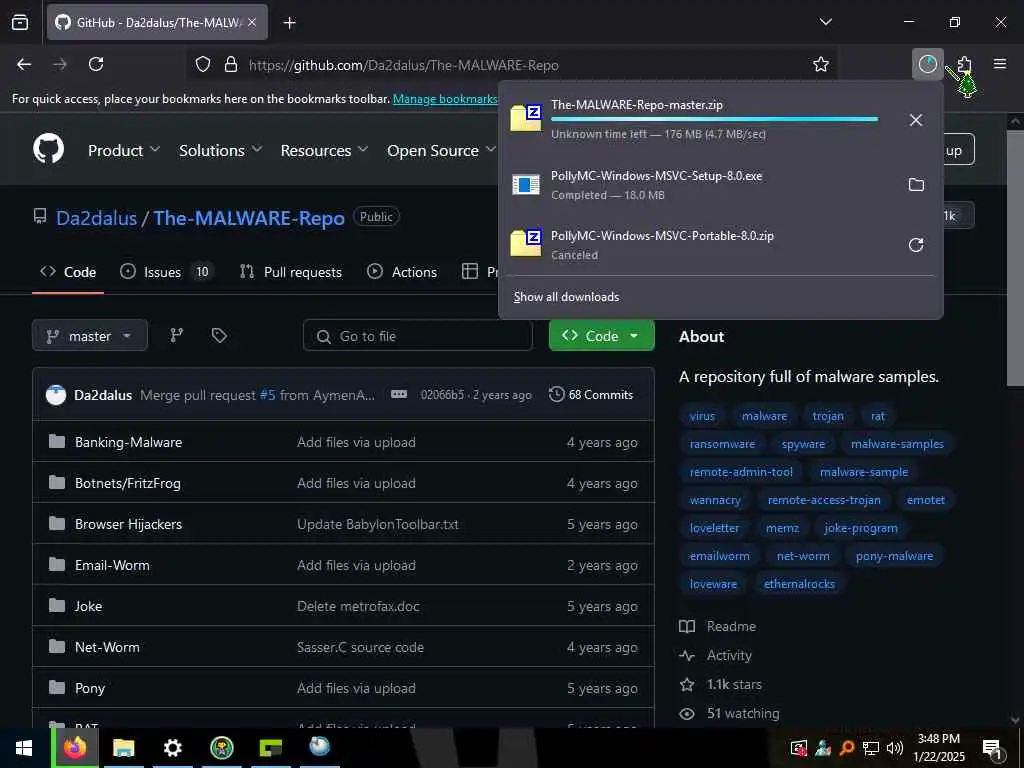
Task: Click the download progress bar
Action: [714, 120]
